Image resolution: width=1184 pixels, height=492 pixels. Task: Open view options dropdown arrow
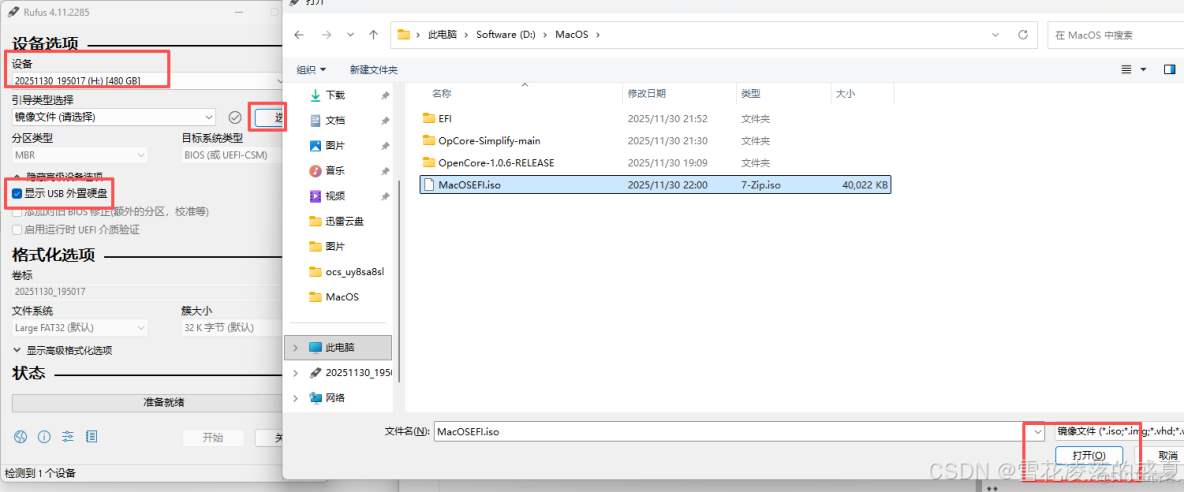click(1143, 69)
